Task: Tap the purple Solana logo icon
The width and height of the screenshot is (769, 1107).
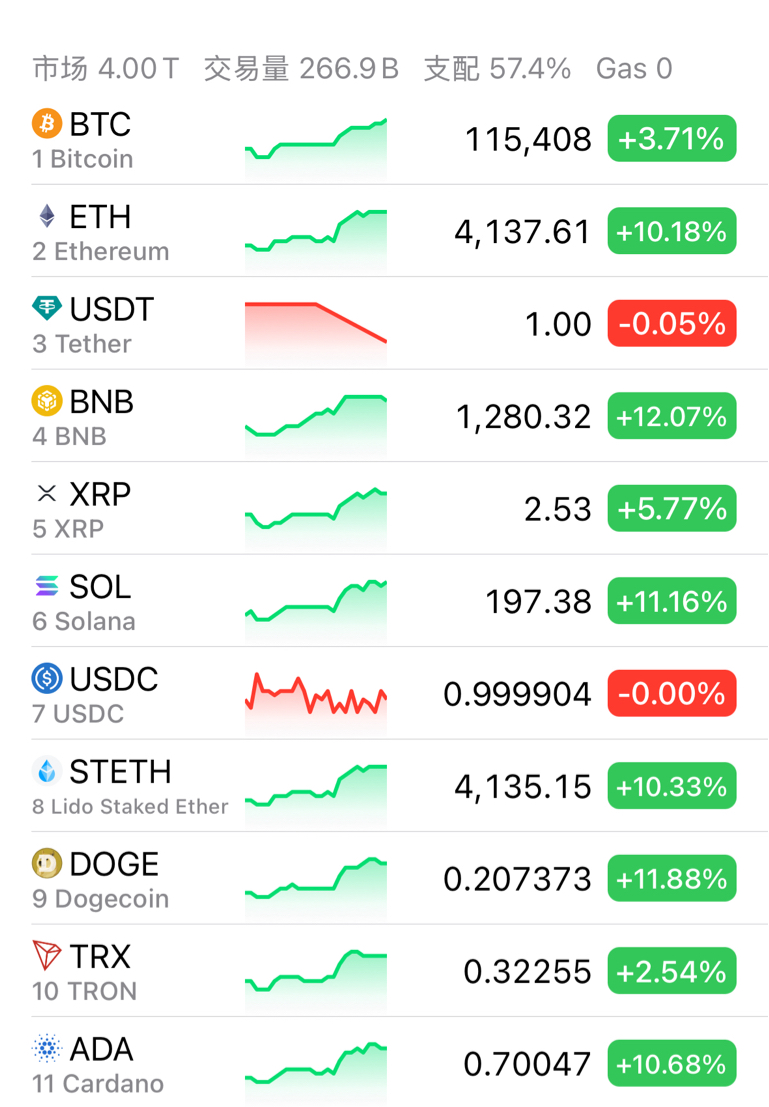Action: click(47, 586)
